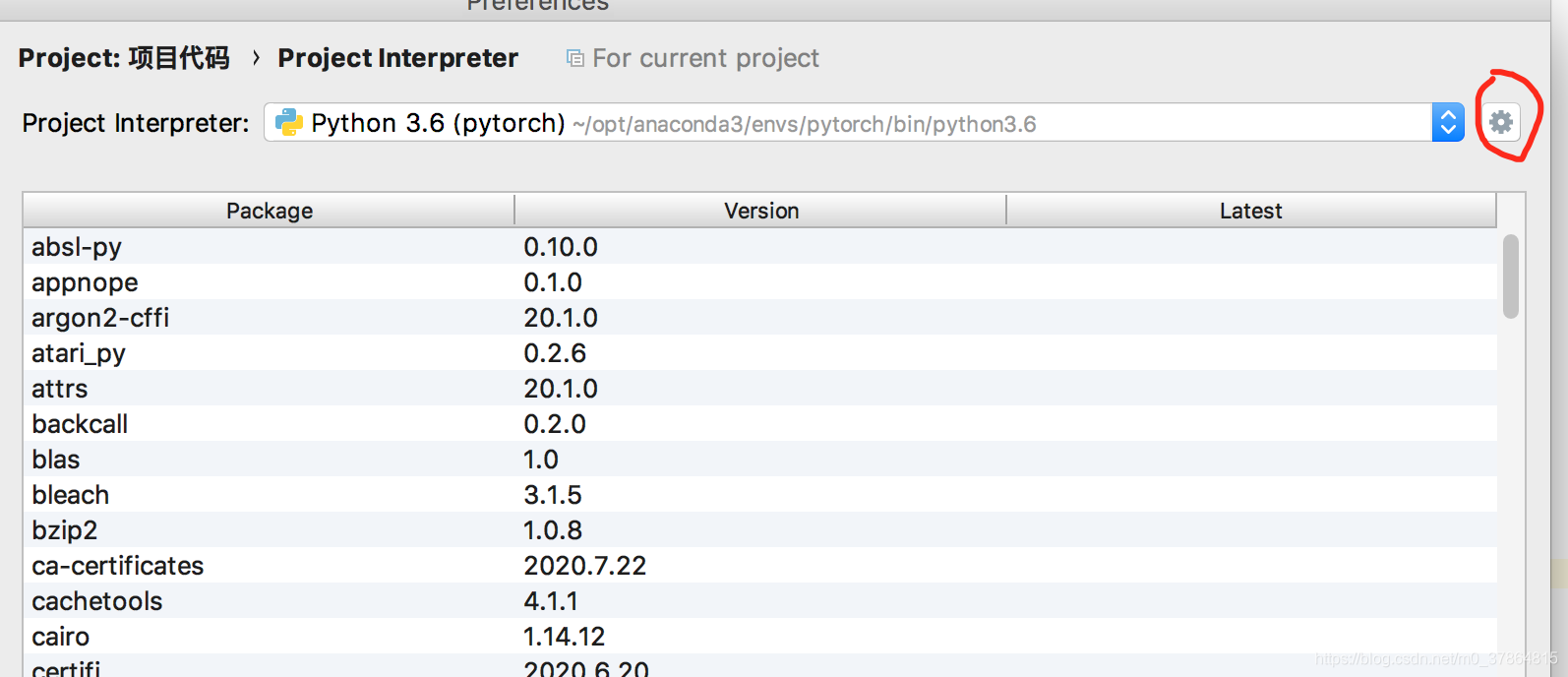Select the argon2-cffi package row
The image size is (1568, 677).
click(x=759, y=317)
